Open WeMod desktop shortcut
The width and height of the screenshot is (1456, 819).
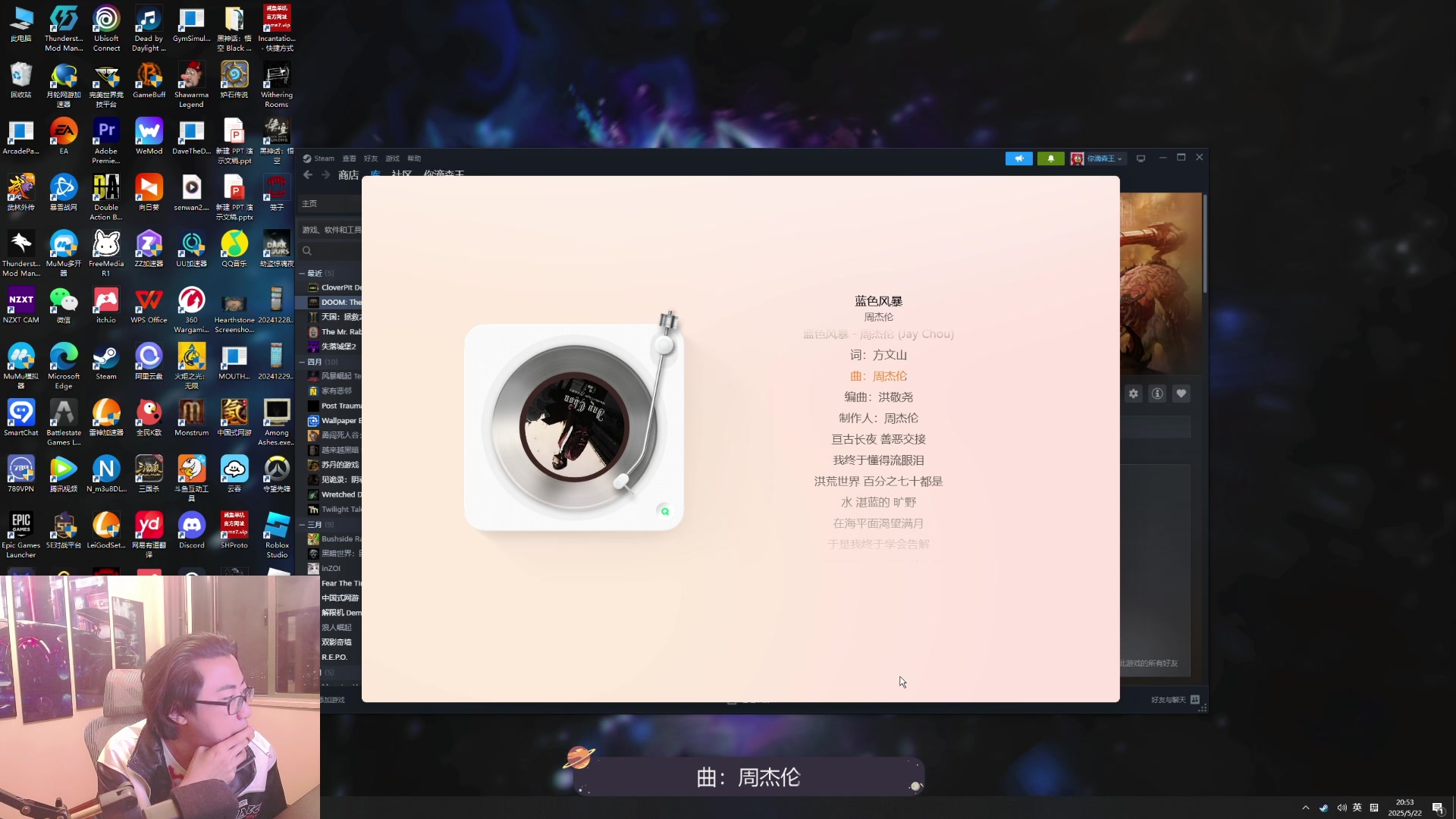click(x=149, y=137)
